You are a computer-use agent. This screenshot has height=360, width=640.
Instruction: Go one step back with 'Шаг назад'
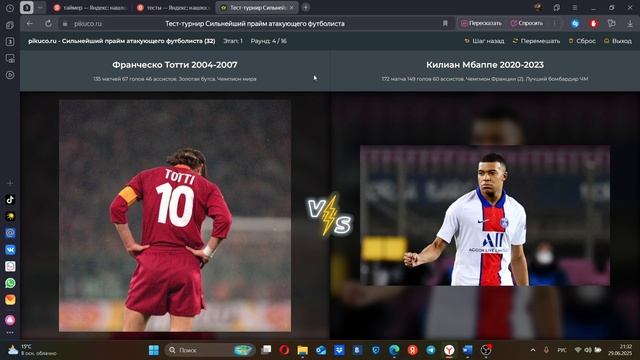click(484, 41)
